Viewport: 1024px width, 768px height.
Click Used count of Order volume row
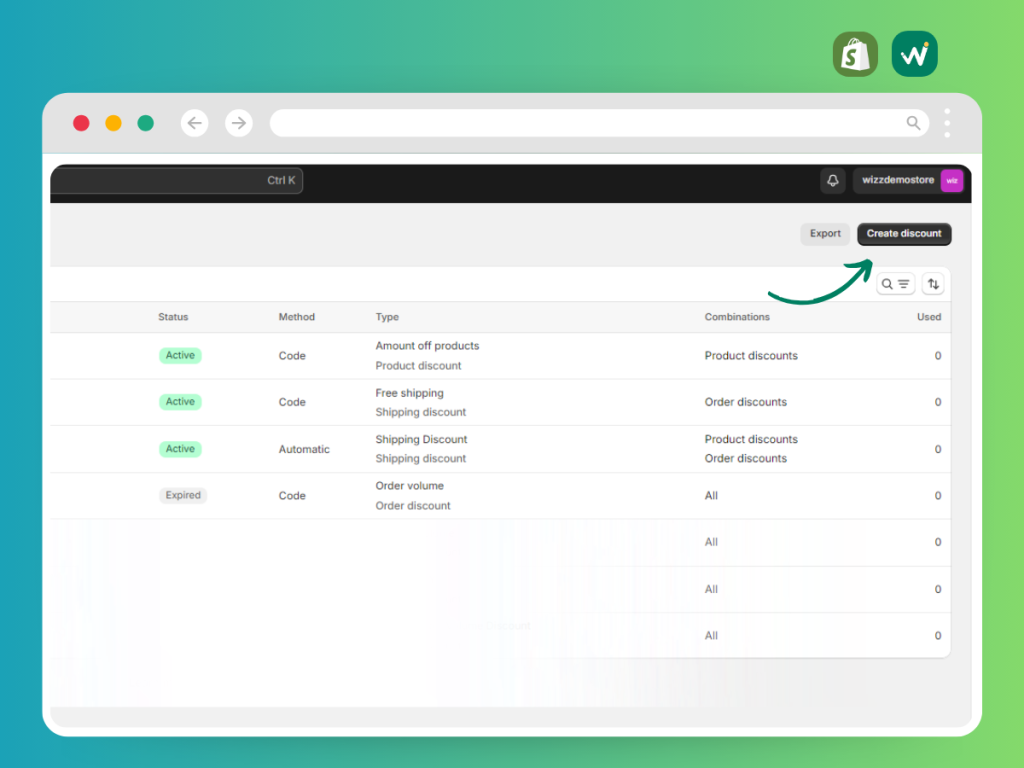[x=938, y=496]
